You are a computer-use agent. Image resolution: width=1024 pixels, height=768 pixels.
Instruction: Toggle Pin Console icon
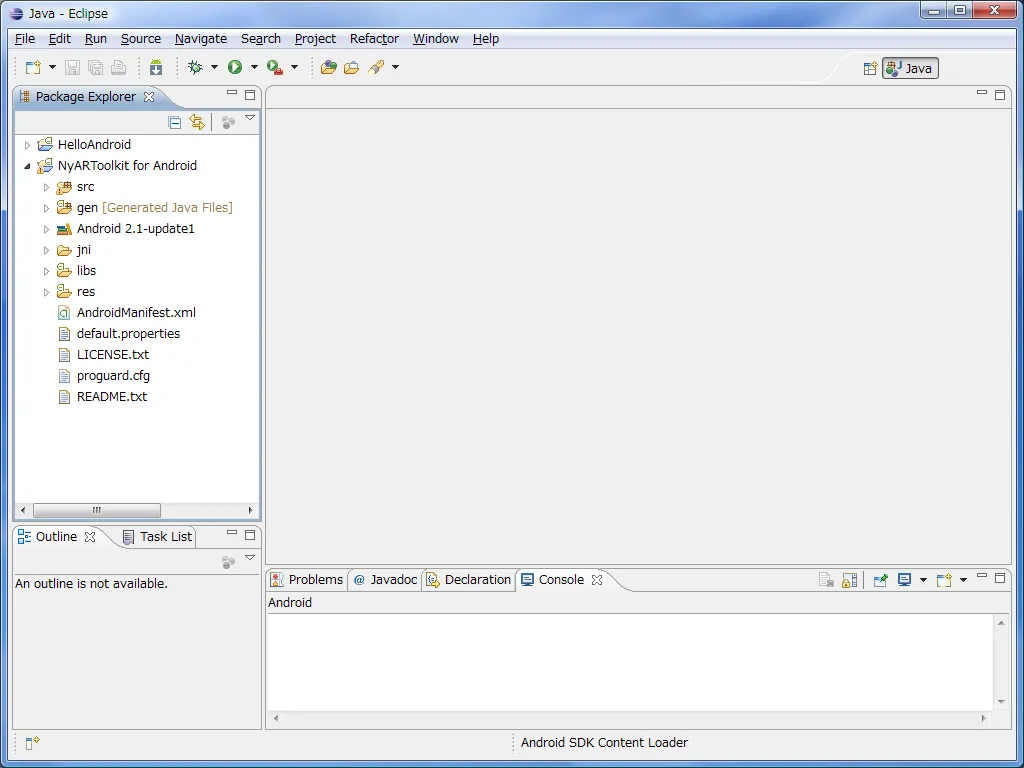[x=880, y=580]
